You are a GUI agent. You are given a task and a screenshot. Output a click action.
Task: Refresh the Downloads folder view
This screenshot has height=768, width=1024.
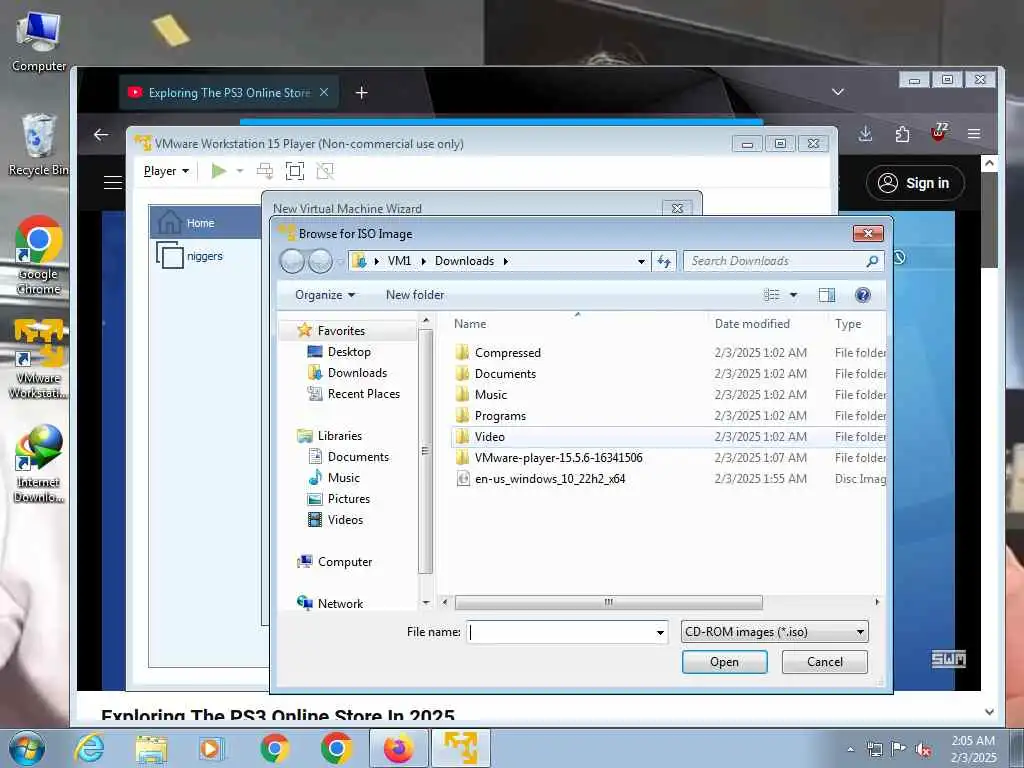tap(664, 261)
